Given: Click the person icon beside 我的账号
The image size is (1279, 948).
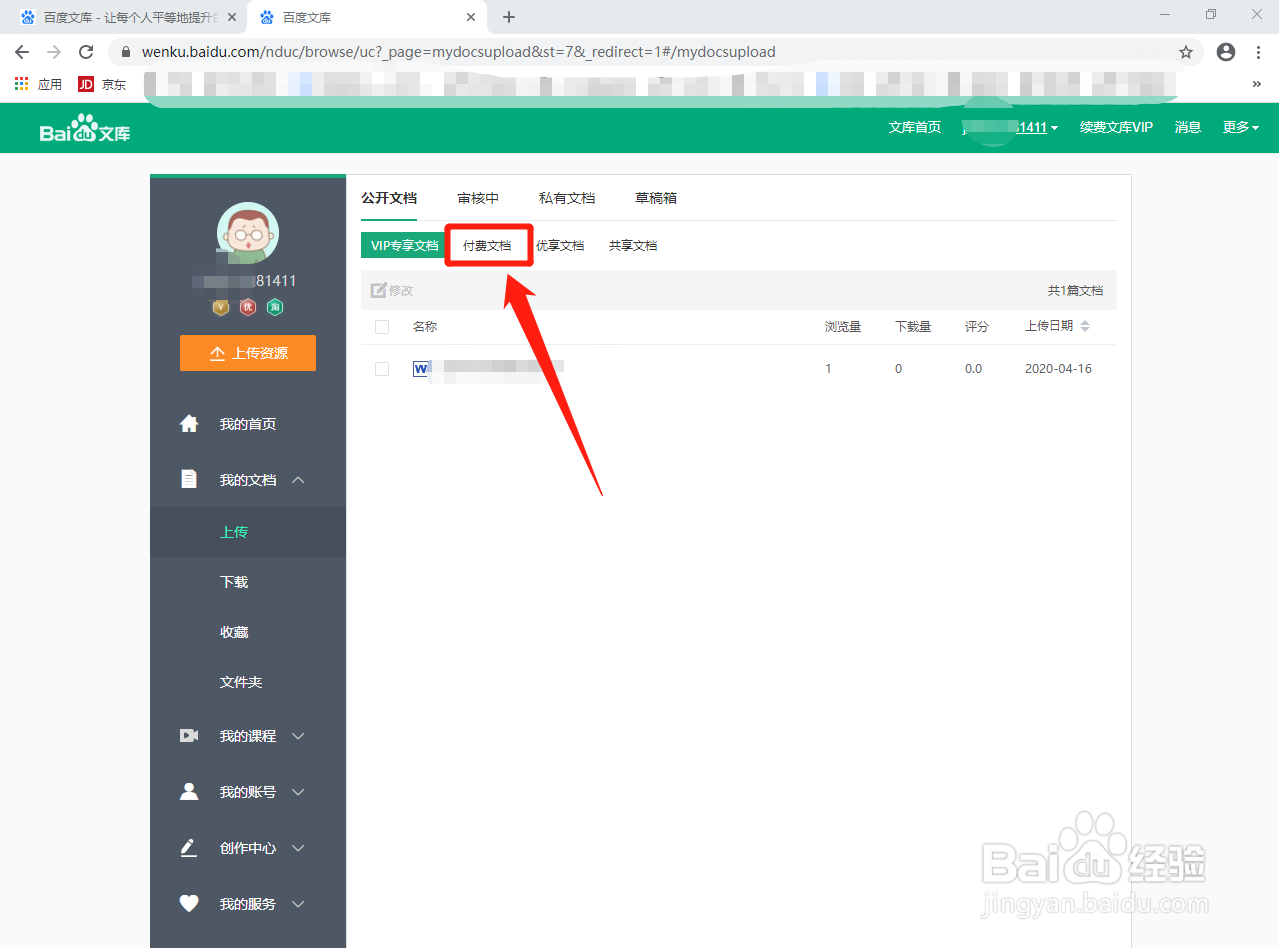Looking at the screenshot, I should [189, 791].
